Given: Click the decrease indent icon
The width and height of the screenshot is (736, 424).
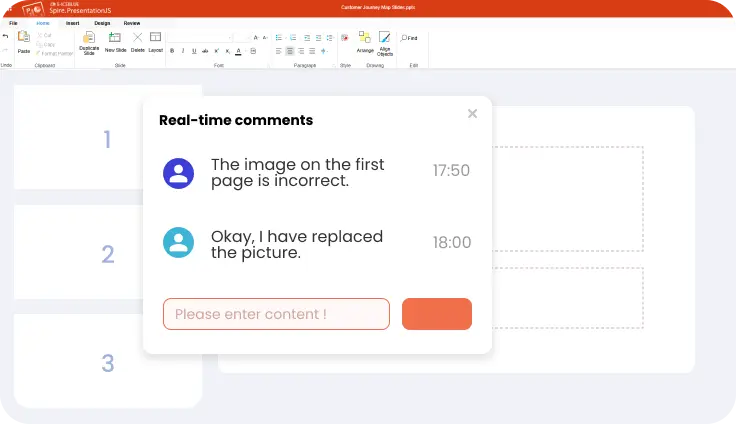Looking at the screenshot, I should click(307, 38).
